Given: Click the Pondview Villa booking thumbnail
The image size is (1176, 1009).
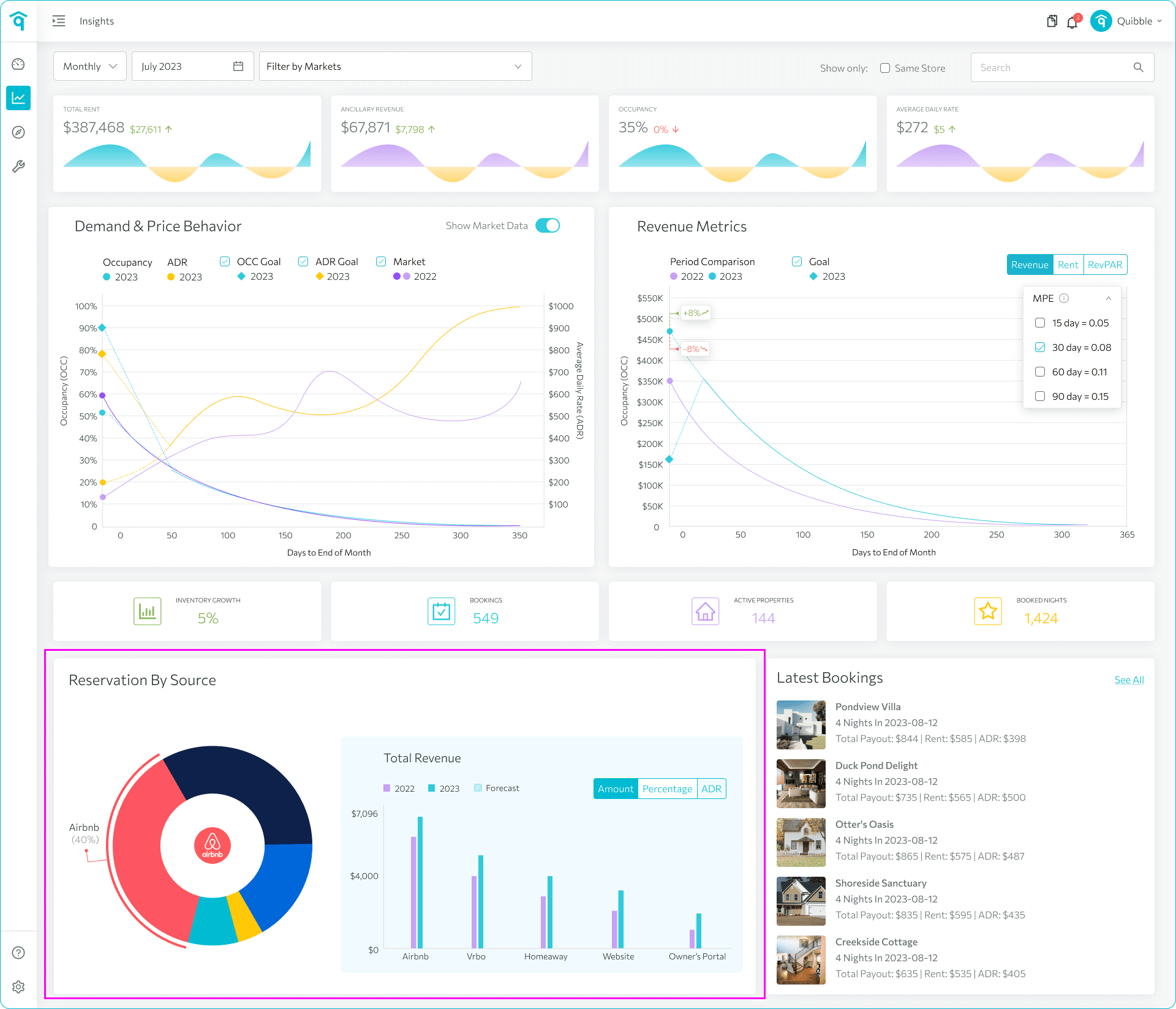Looking at the screenshot, I should pyautogui.click(x=801, y=725).
